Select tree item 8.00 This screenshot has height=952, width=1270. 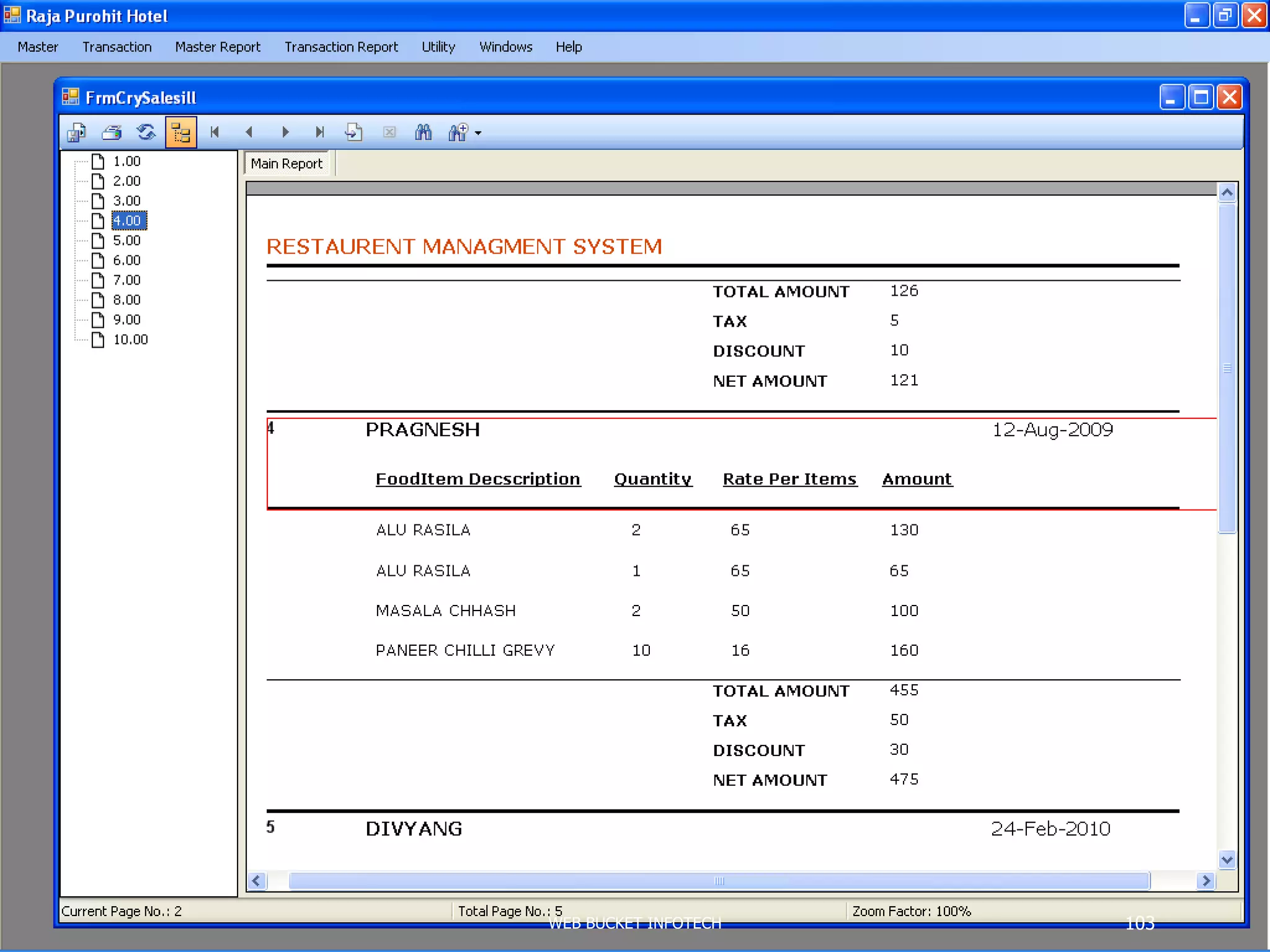[127, 300]
